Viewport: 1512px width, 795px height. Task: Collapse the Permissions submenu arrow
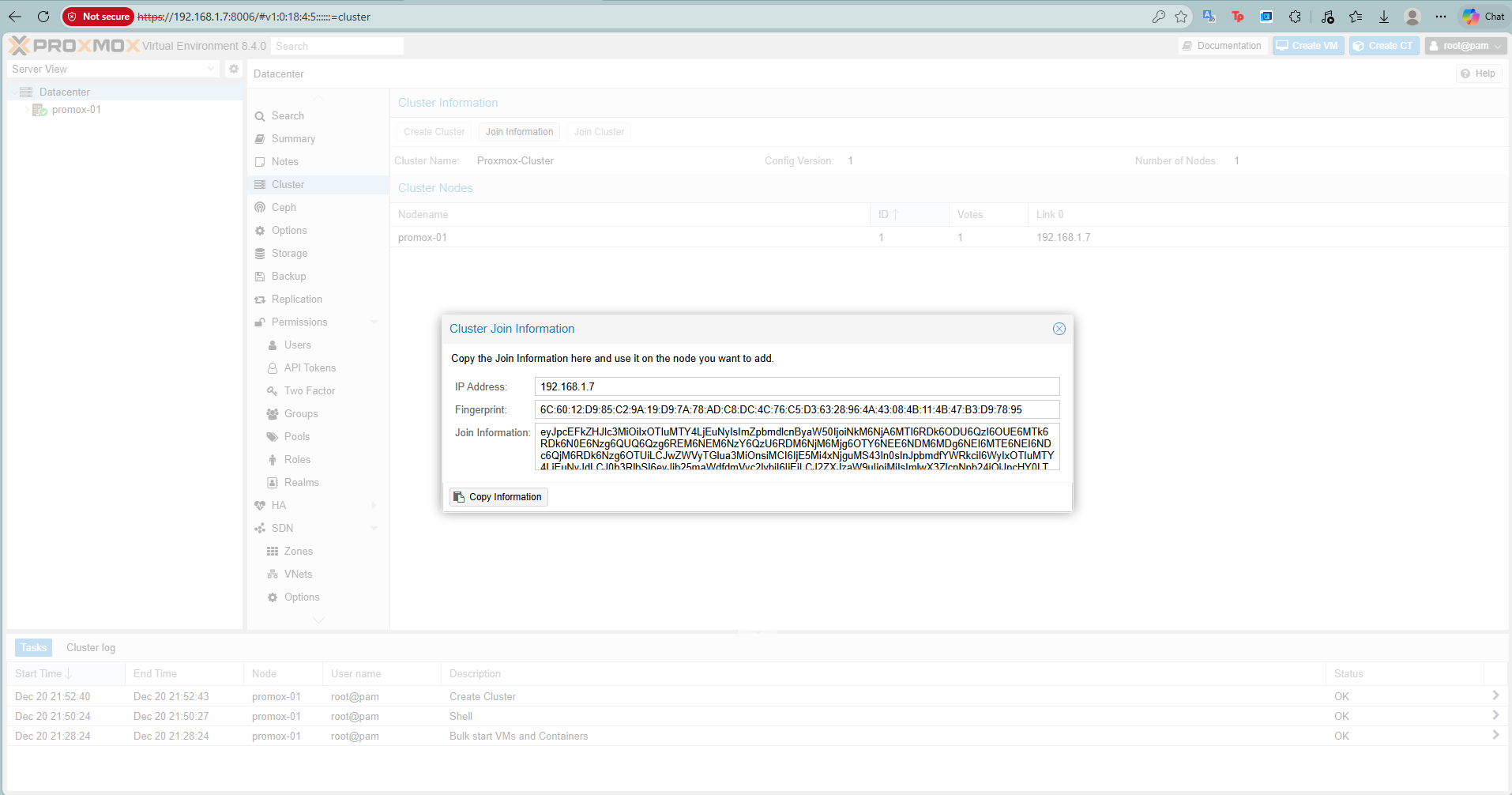374,322
